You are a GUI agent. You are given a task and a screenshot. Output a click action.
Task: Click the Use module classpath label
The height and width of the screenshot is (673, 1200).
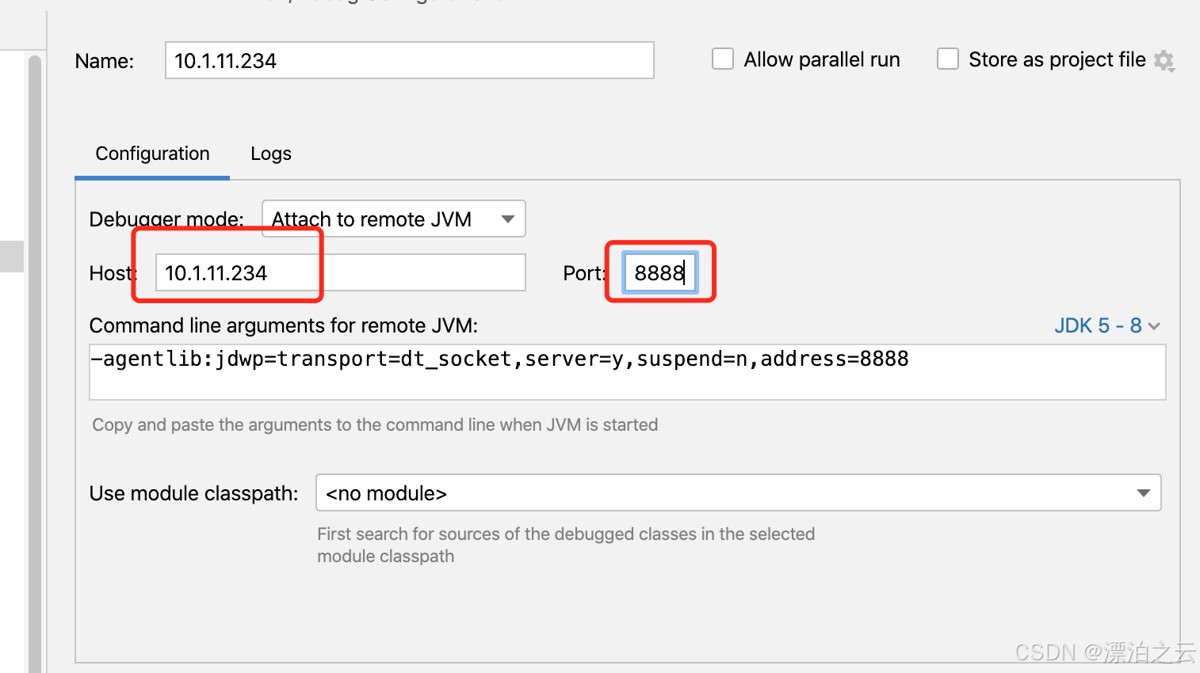click(194, 493)
